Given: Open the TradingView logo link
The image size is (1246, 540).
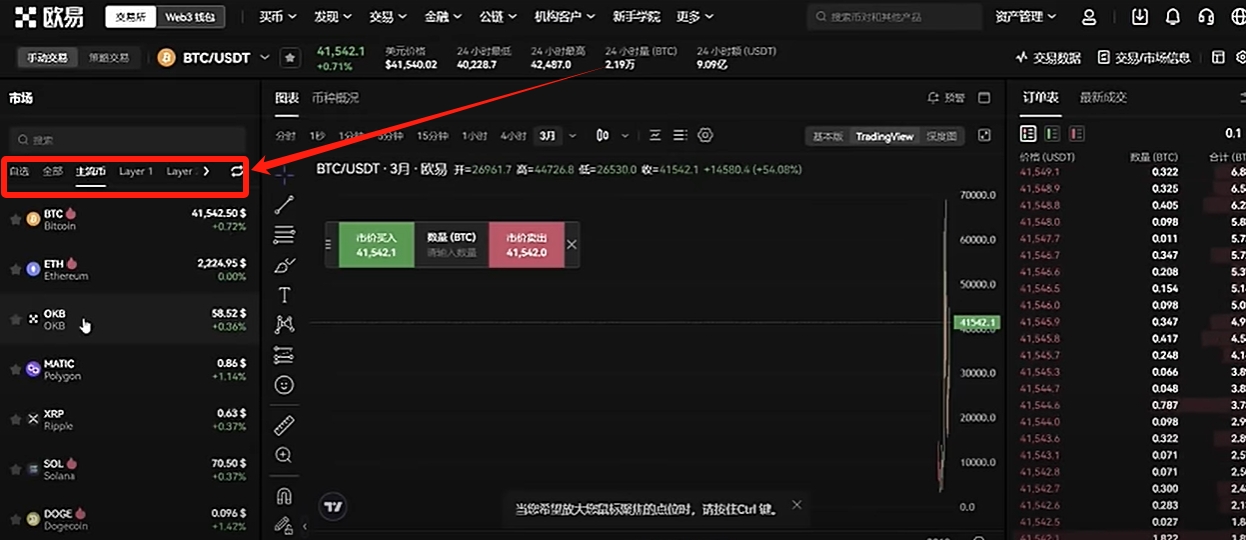Looking at the screenshot, I should pos(334,506).
